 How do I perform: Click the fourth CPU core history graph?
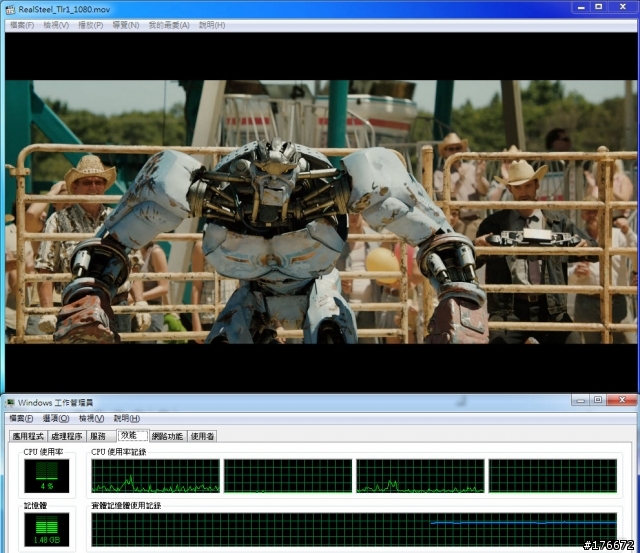553,476
